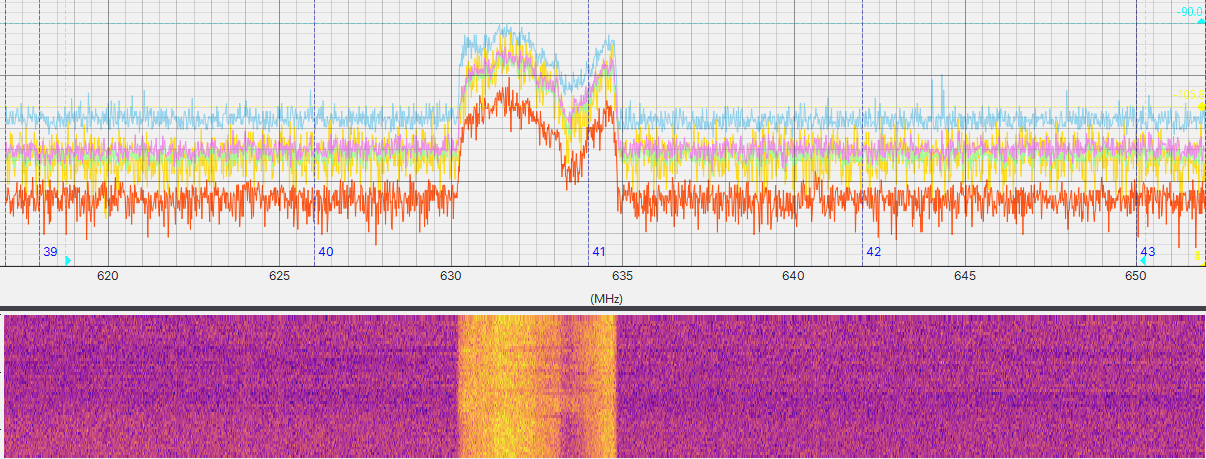Click the channel 39 label
Image resolution: width=1206 pixels, height=459 pixels.
pyautogui.click(x=50, y=252)
